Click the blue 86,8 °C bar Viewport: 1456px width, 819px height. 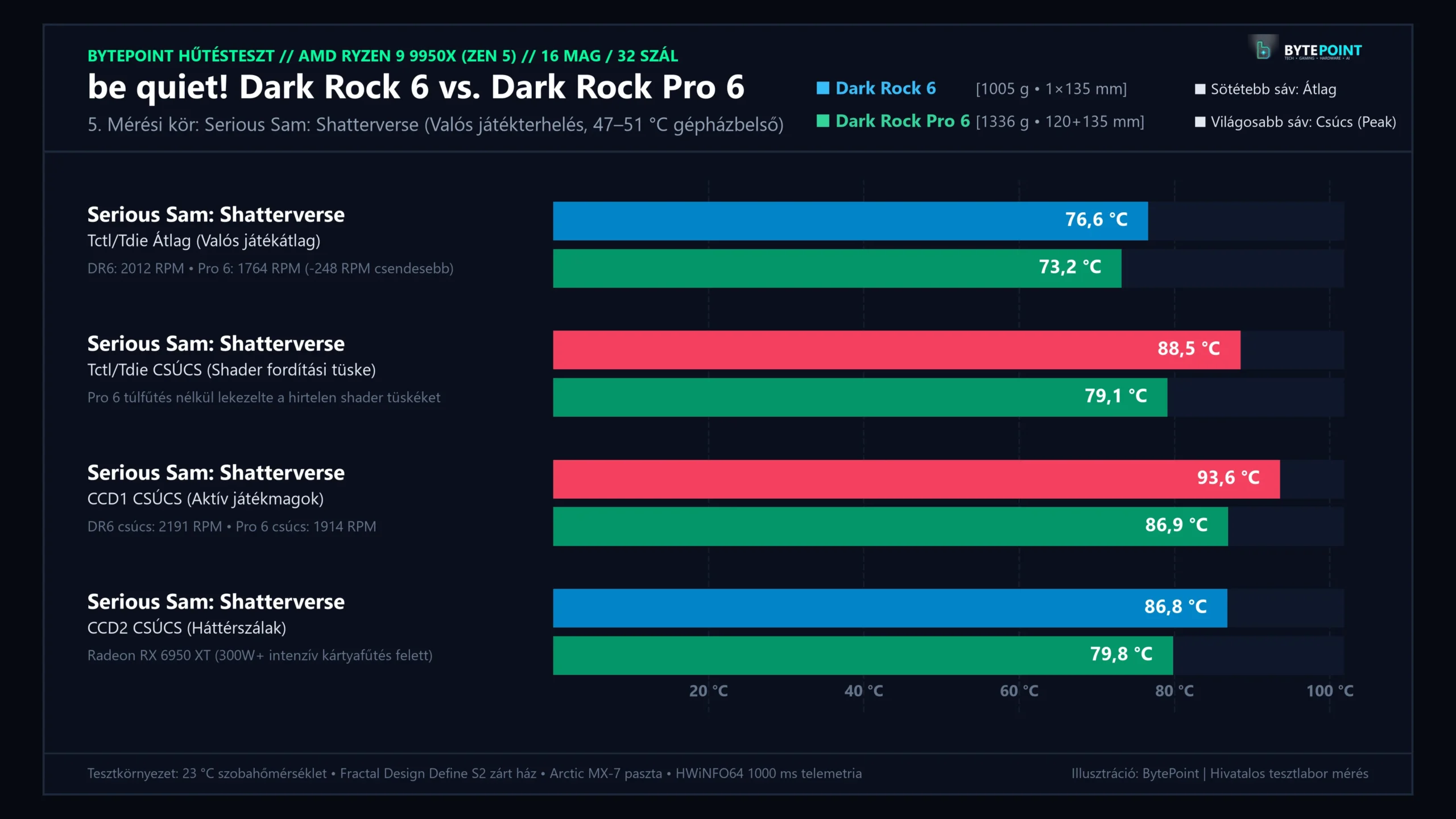[x=890, y=608]
